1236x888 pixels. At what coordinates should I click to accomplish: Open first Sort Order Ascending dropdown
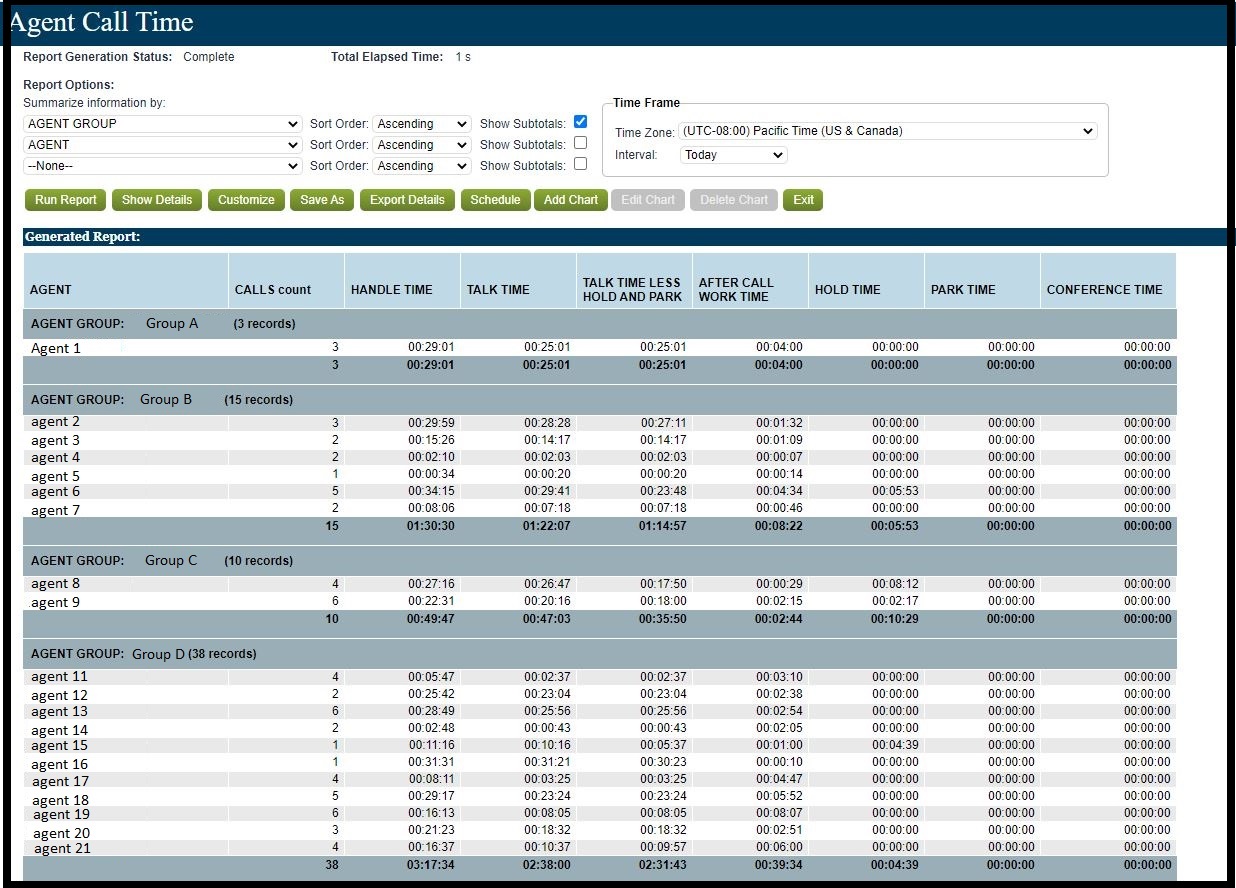422,124
